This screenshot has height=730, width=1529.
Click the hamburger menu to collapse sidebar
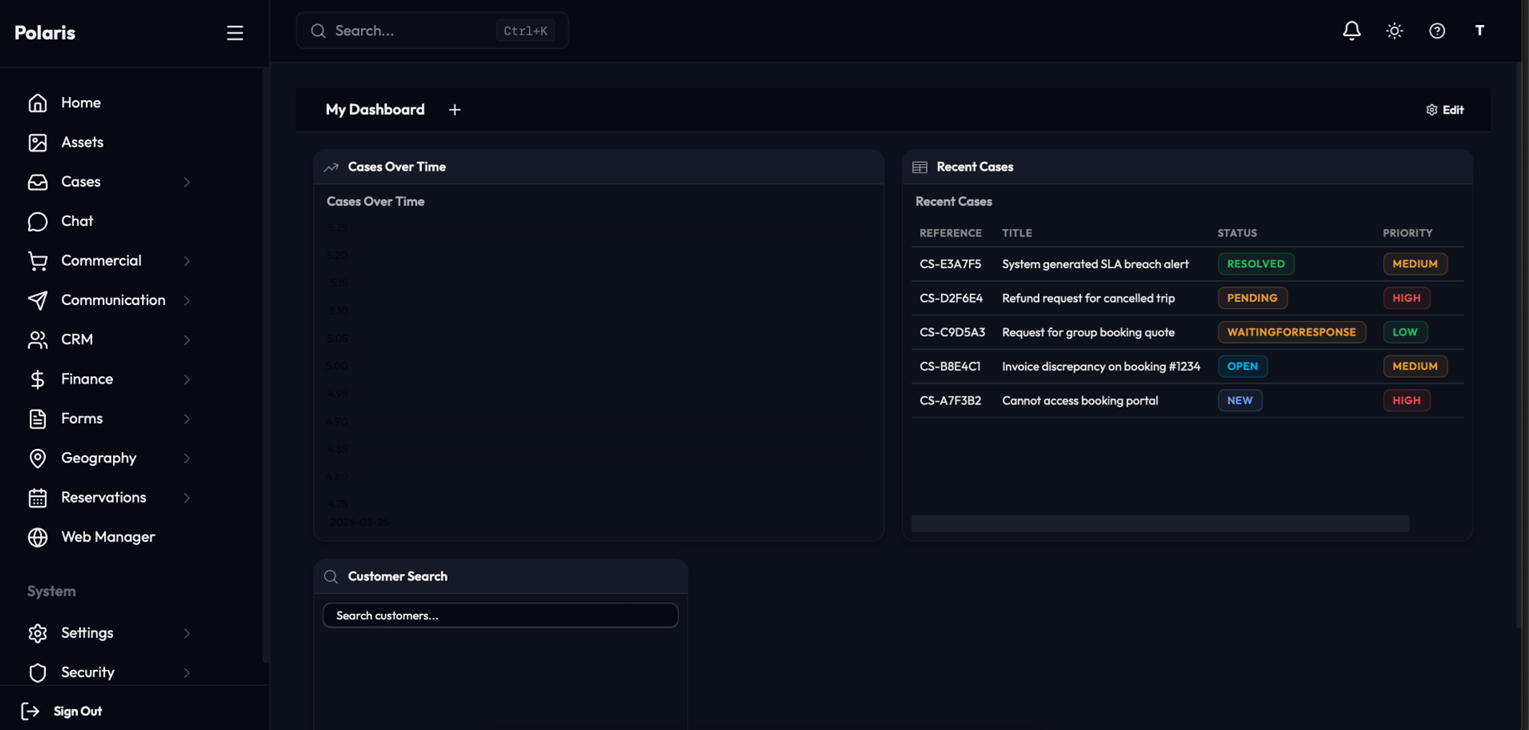235,32
